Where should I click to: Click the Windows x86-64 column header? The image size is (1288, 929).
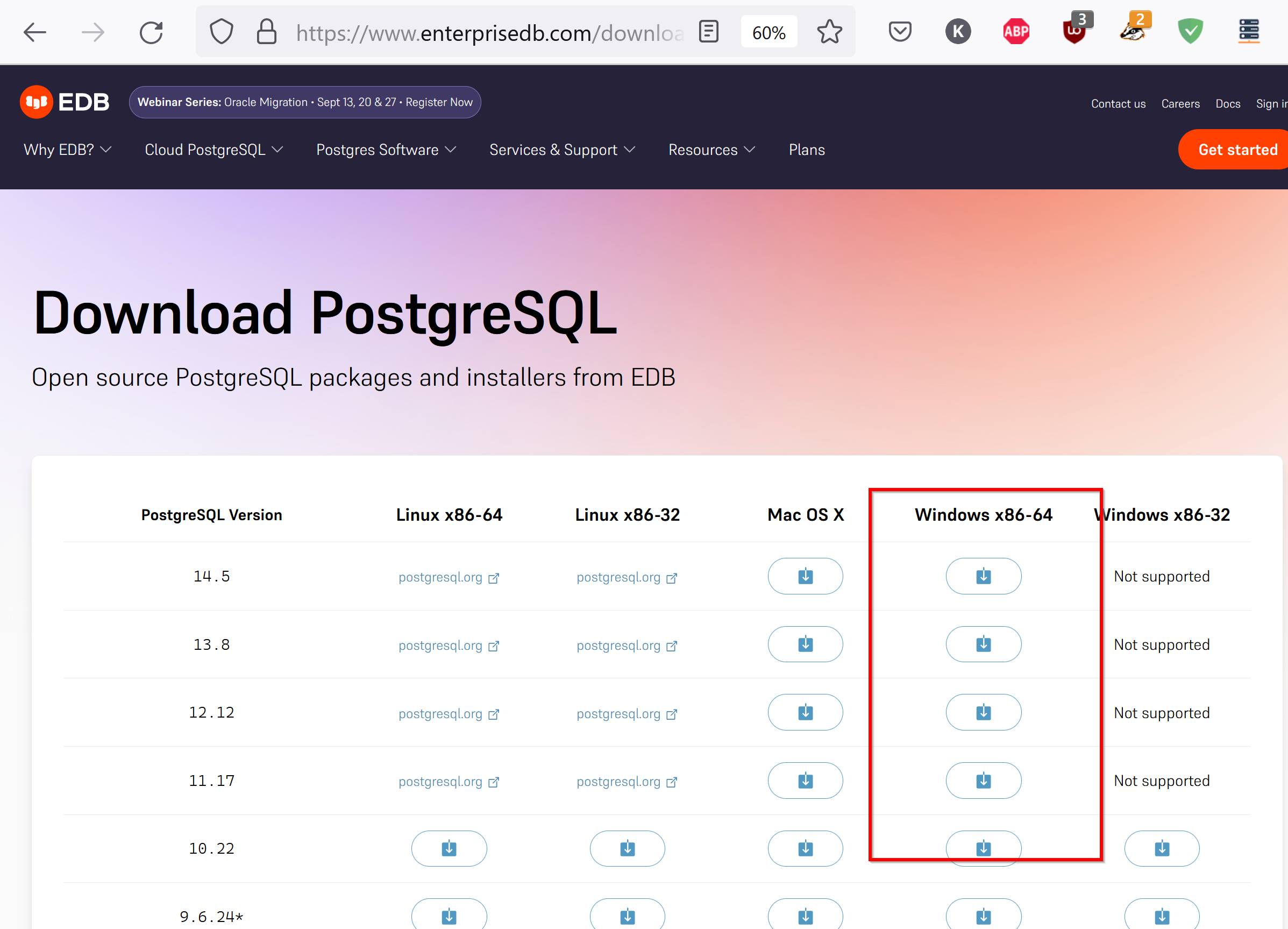(x=984, y=515)
